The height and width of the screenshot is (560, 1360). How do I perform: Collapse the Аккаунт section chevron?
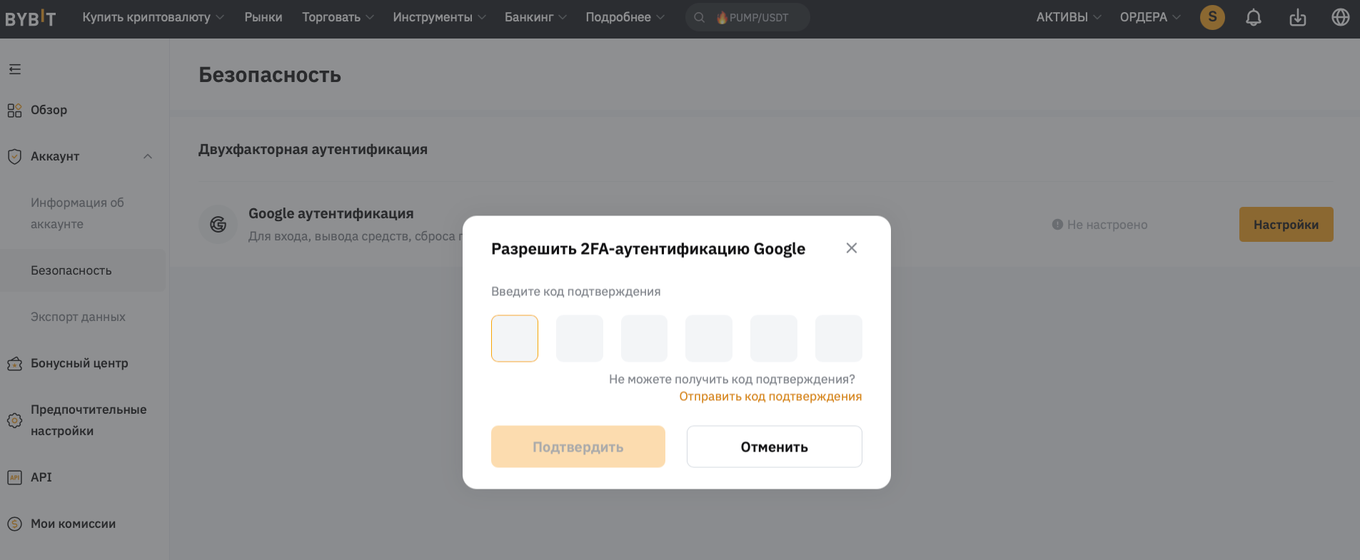[148, 156]
